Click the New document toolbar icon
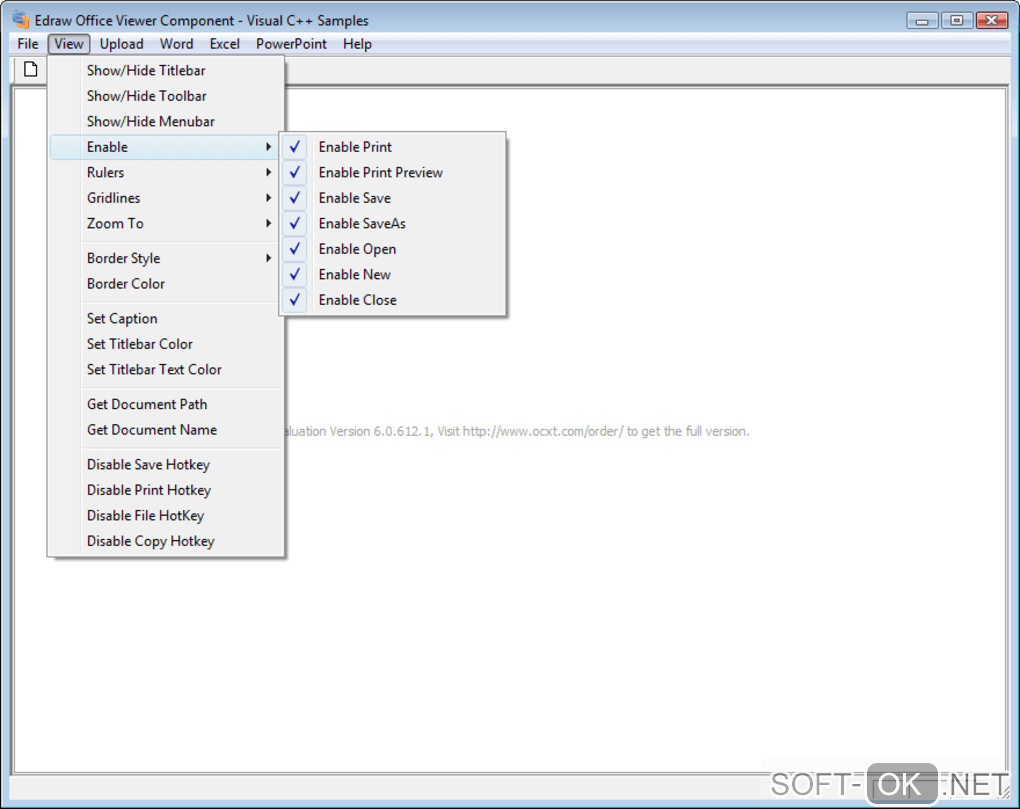Viewport: 1020px width, 809px height. [x=31, y=69]
